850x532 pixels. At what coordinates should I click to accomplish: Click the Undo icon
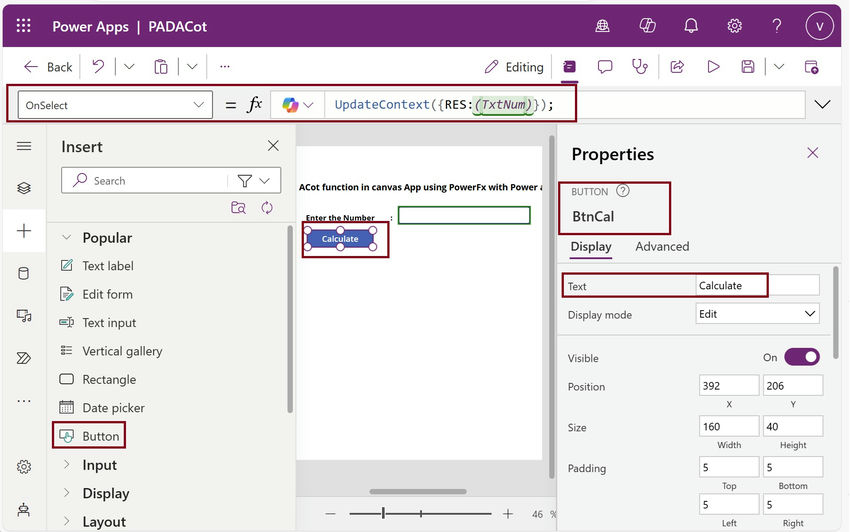(x=98, y=67)
